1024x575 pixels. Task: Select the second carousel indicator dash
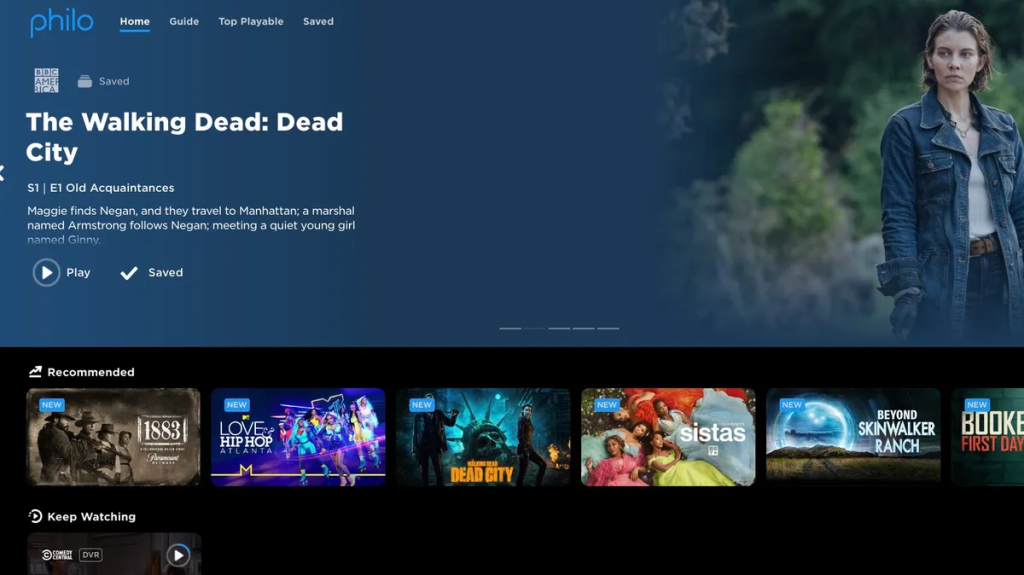(x=534, y=328)
